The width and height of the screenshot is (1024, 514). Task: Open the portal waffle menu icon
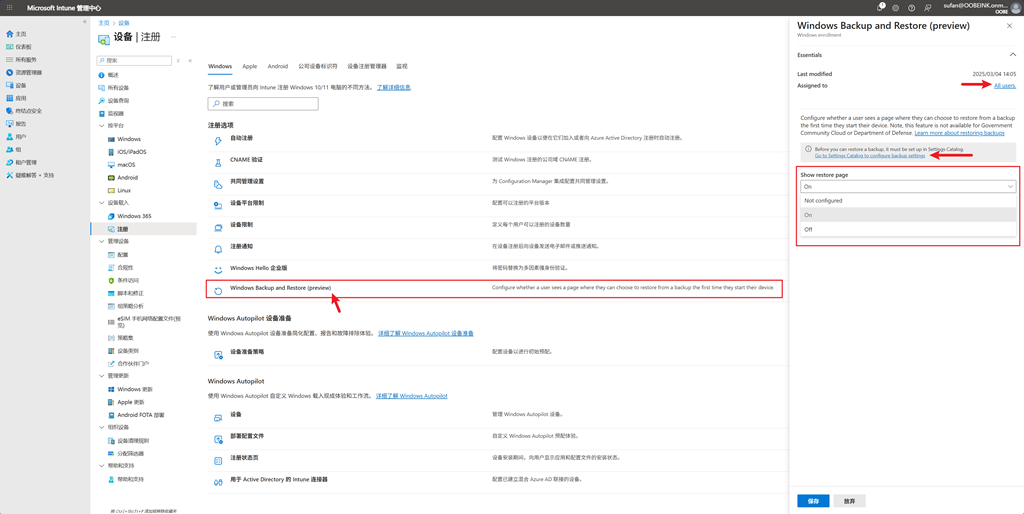pyautogui.click(x=9, y=7)
